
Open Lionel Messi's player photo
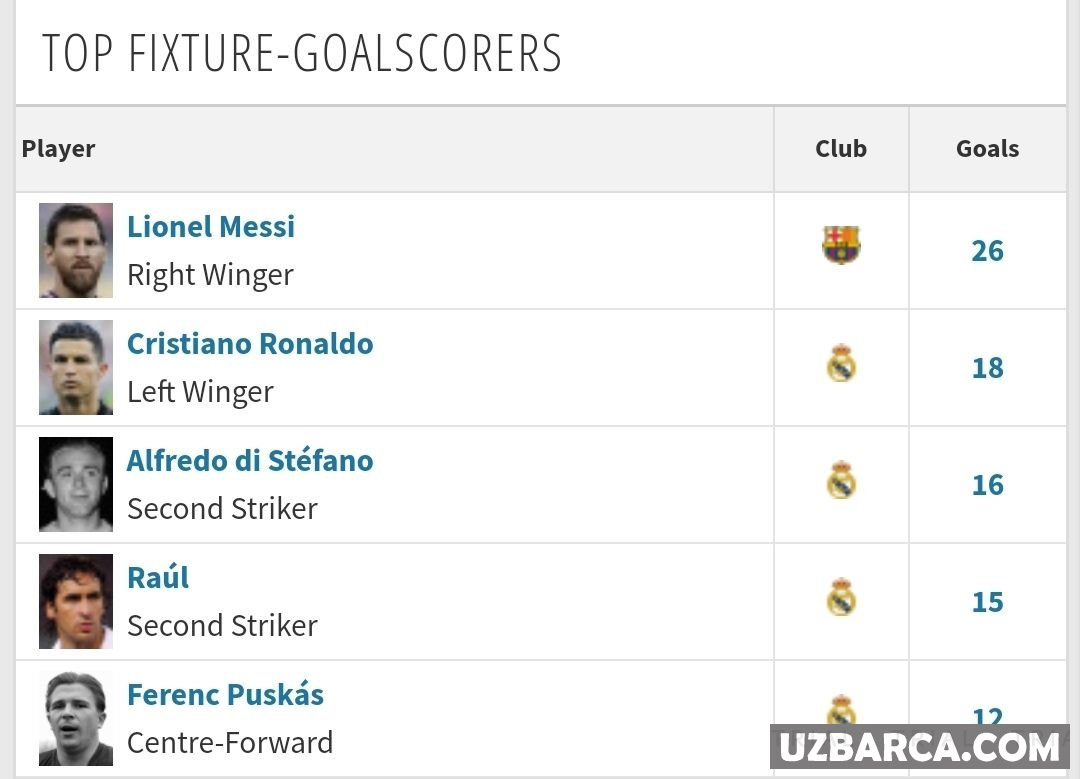(x=76, y=251)
